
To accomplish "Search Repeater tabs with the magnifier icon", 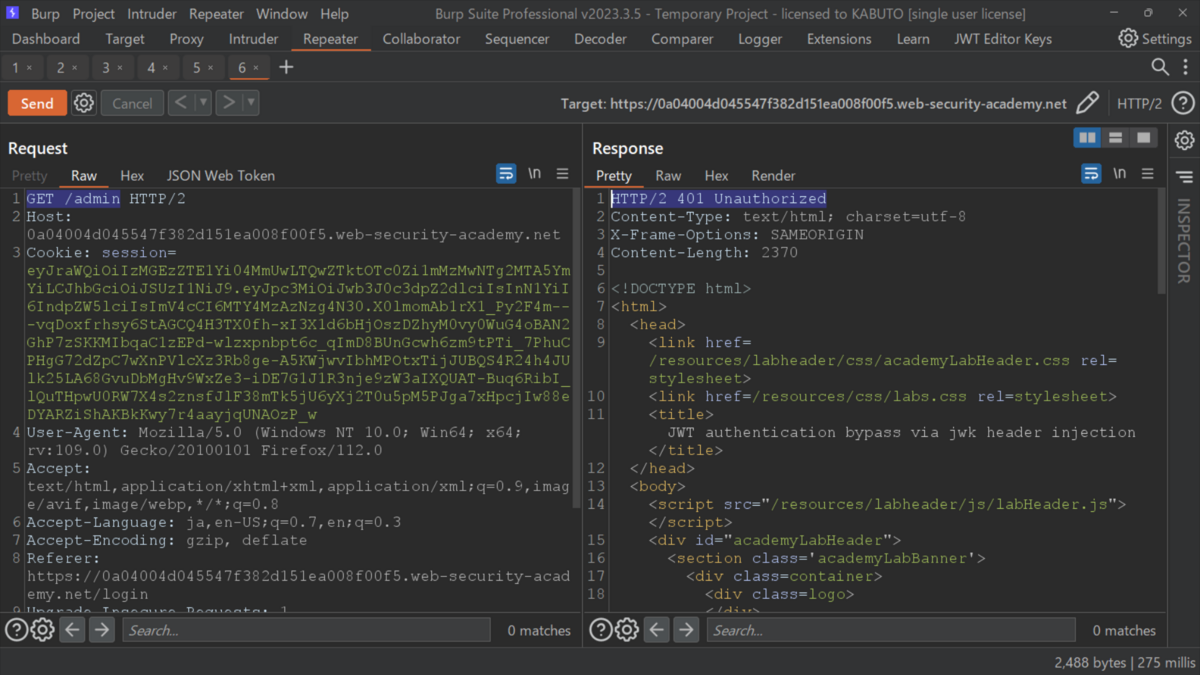I will click(1160, 67).
